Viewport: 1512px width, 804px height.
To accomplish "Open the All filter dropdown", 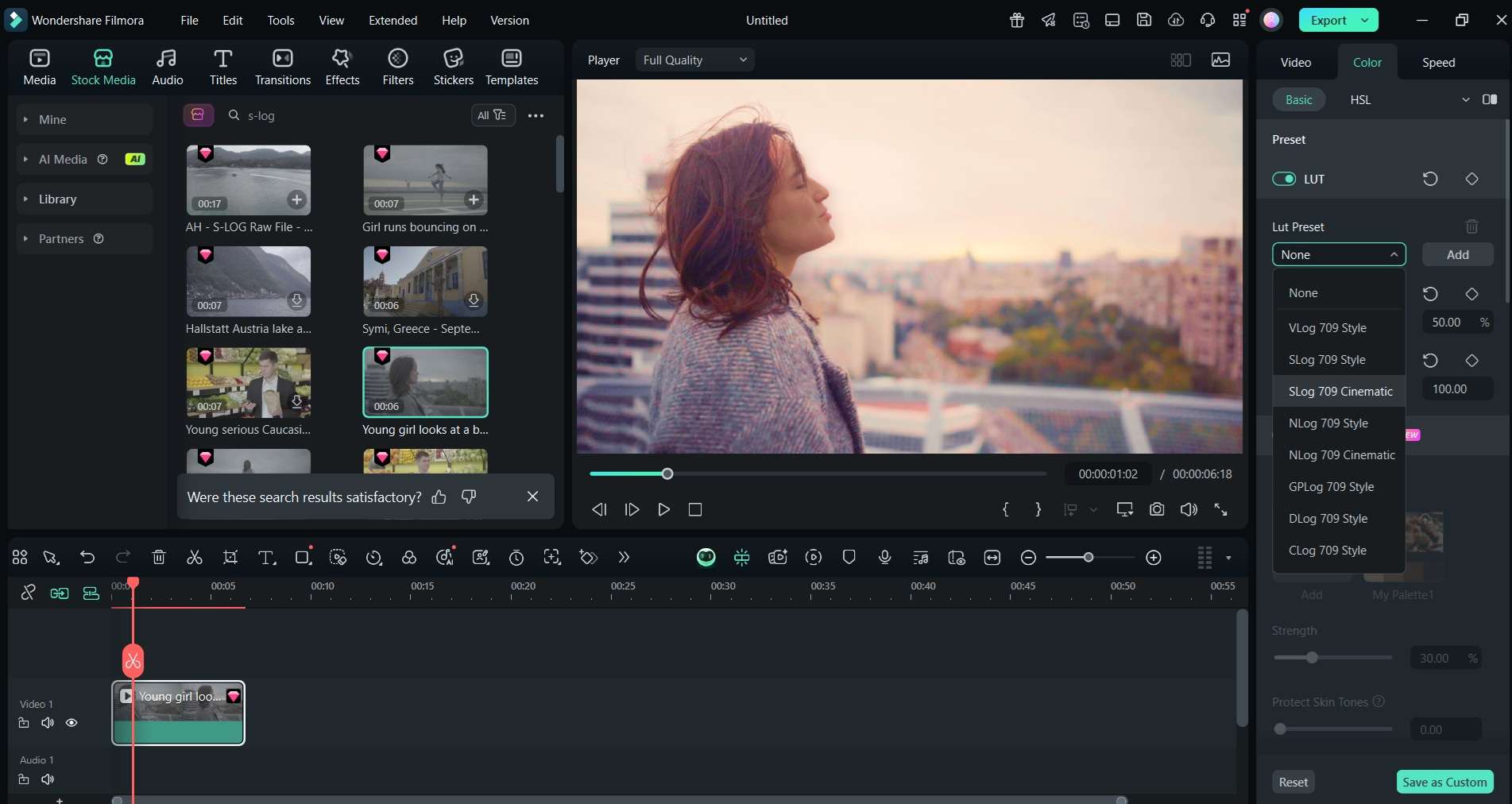I will pos(493,115).
